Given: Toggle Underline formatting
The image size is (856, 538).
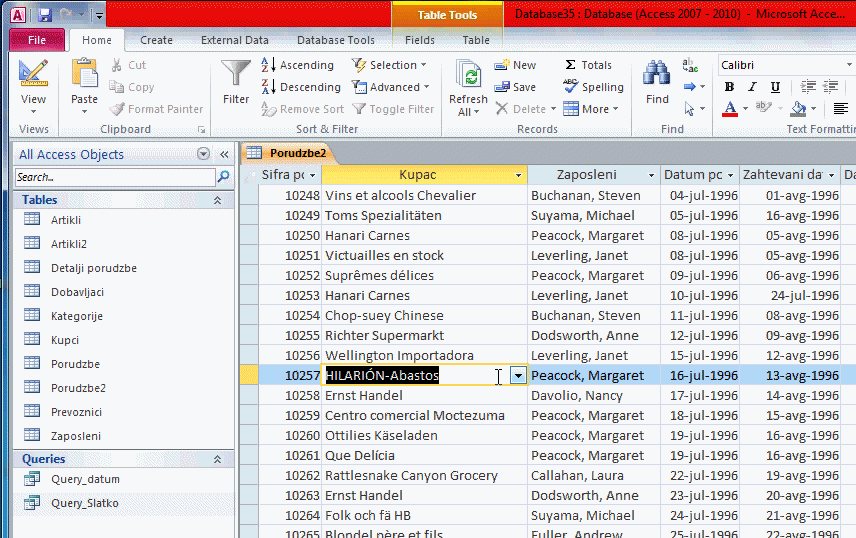Looking at the screenshot, I should (x=775, y=87).
